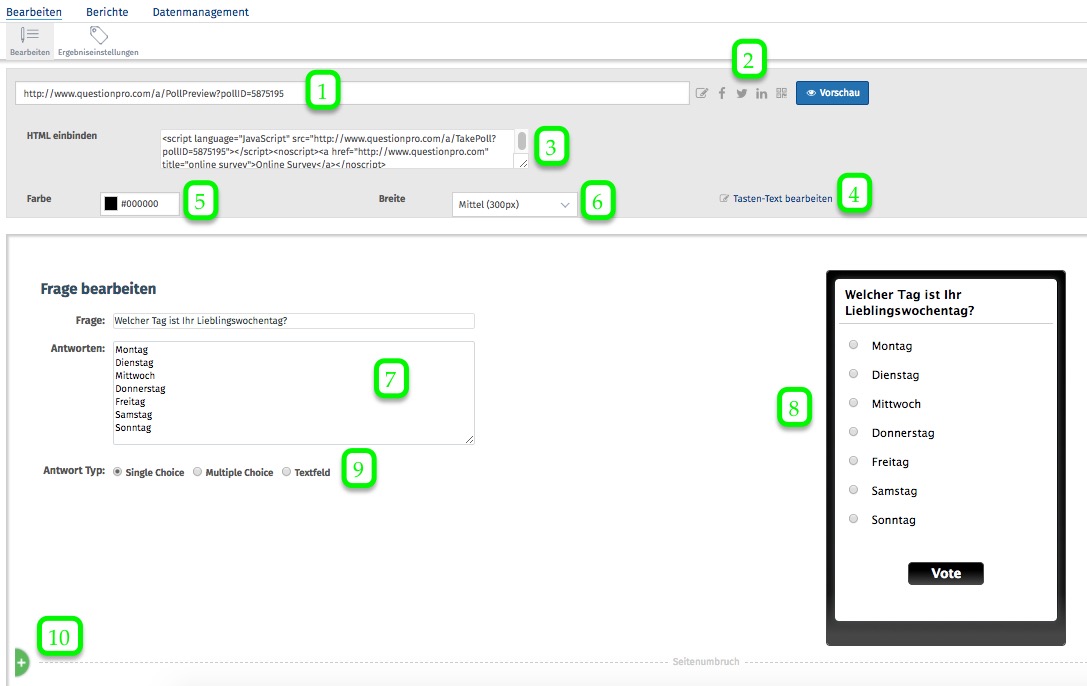Show the poll QR code
This screenshot has height=686, width=1087.
click(x=781, y=93)
